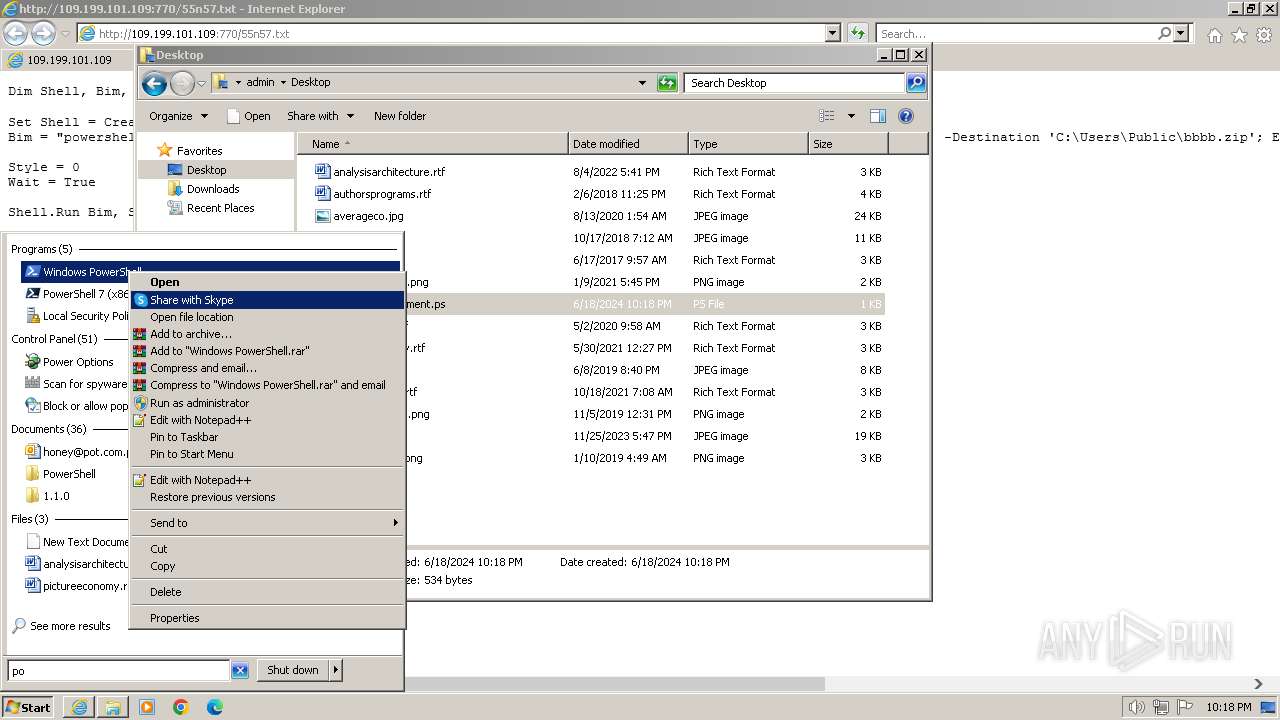
Task: Click Internet Explorer back button
Action: [15, 33]
